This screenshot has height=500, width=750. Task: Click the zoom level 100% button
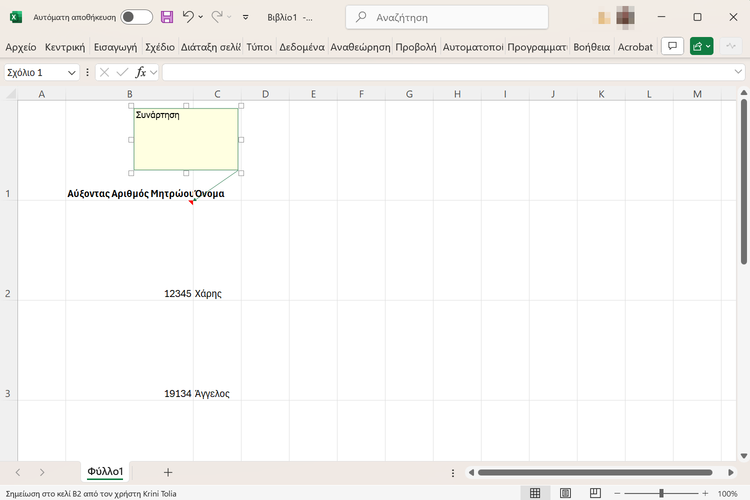[727, 493]
